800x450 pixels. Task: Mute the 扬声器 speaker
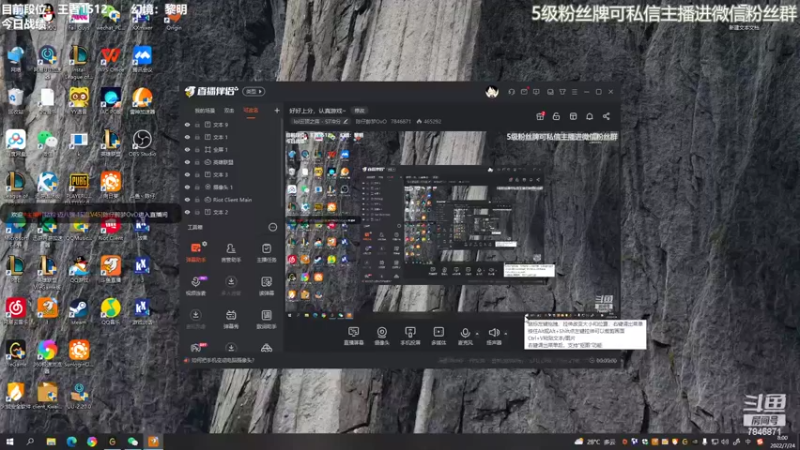(493, 336)
